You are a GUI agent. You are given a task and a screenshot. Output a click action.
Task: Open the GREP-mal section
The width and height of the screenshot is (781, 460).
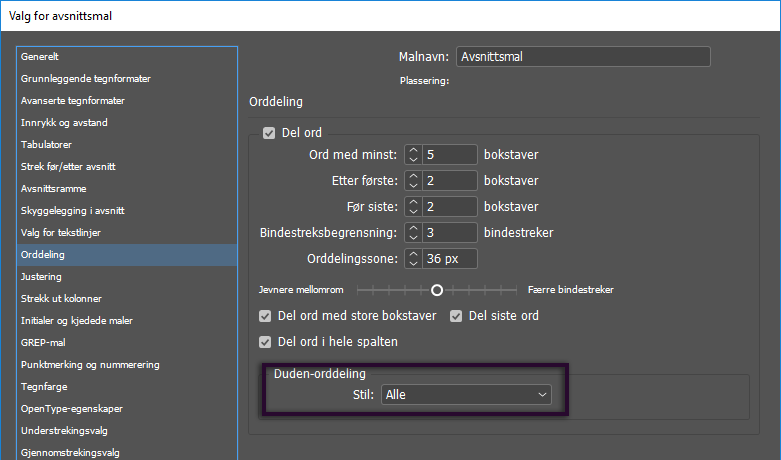43,343
